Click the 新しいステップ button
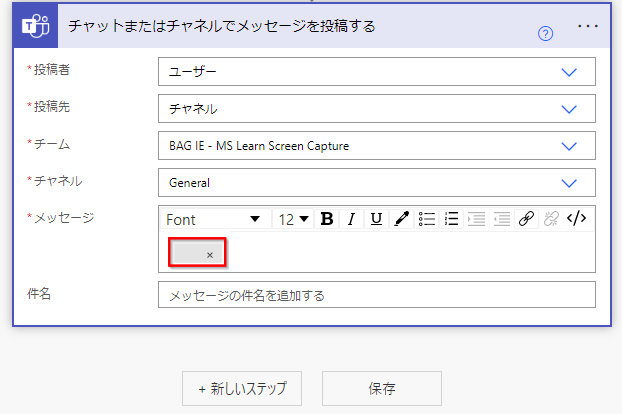The height and width of the screenshot is (414, 622). pos(242,389)
